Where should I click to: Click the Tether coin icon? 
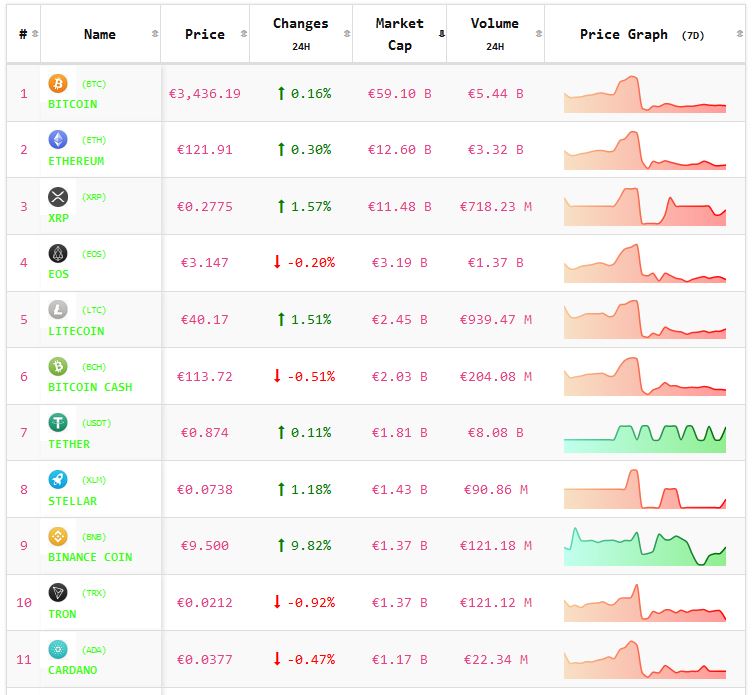[58, 423]
